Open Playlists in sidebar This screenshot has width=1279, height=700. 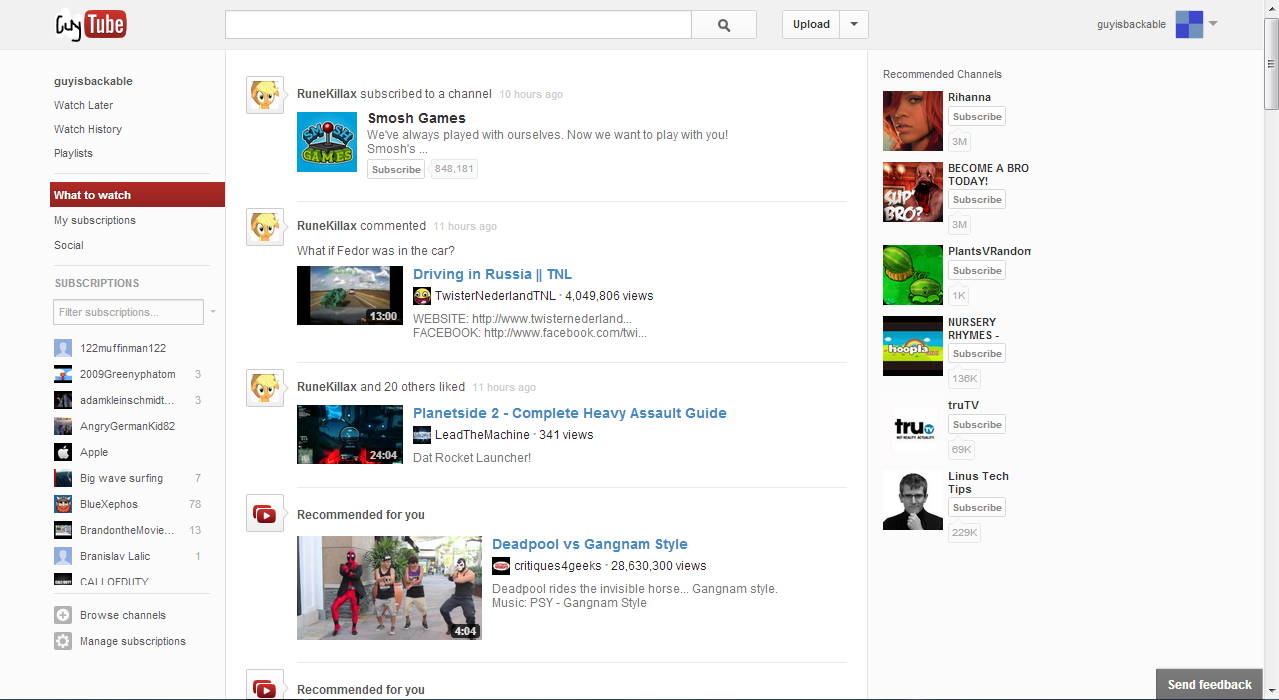pos(73,153)
